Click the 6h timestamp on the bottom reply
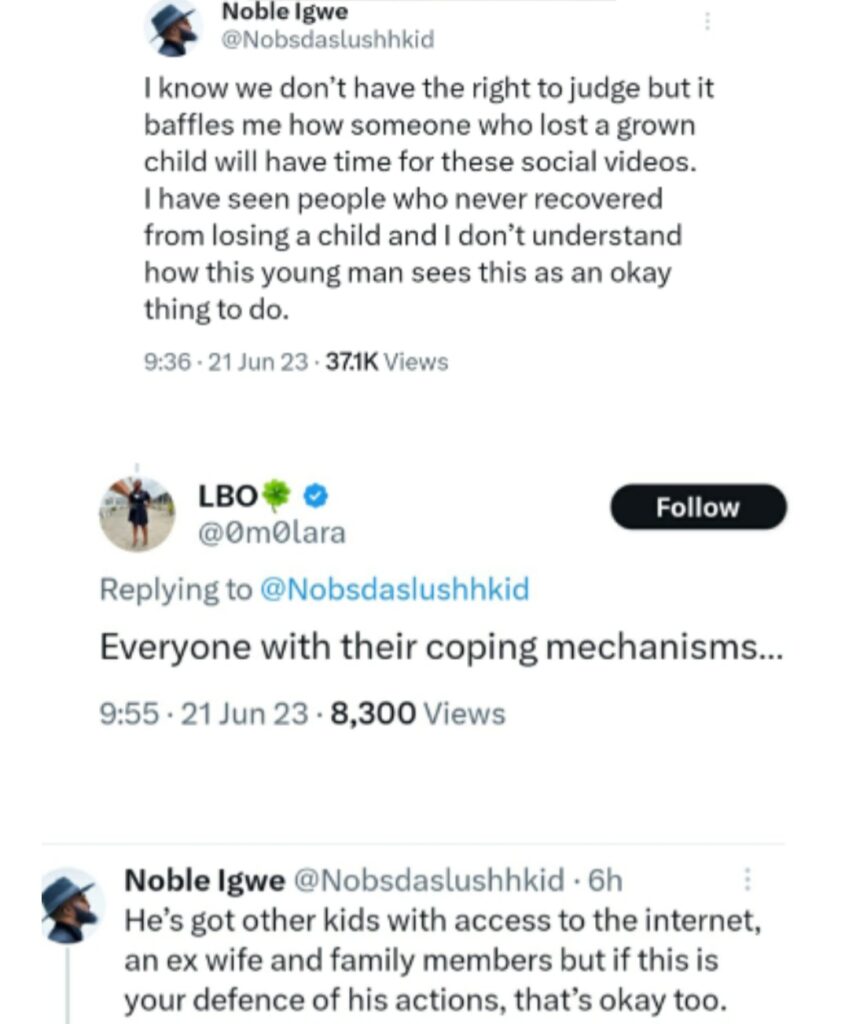This screenshot has height=1024, width=849. pos(605,880)
